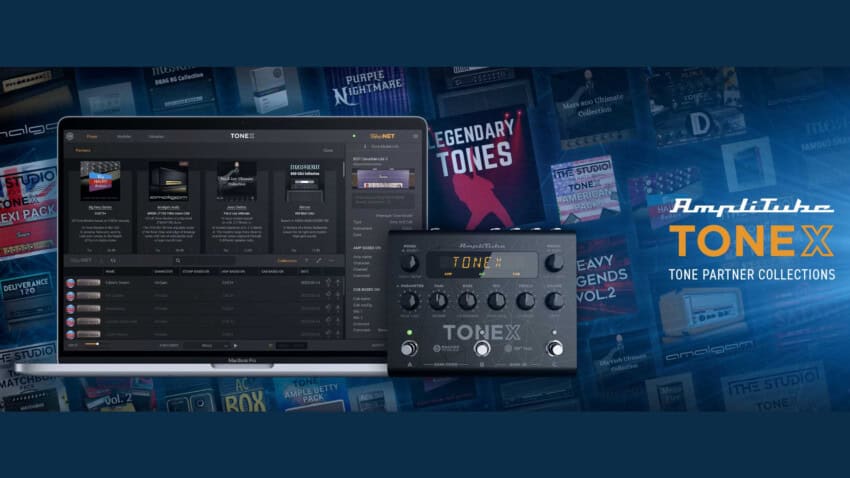The image size is (850, 478).
Task: Click the pencil edit icon beside Collections
Action: coord(319,261)
